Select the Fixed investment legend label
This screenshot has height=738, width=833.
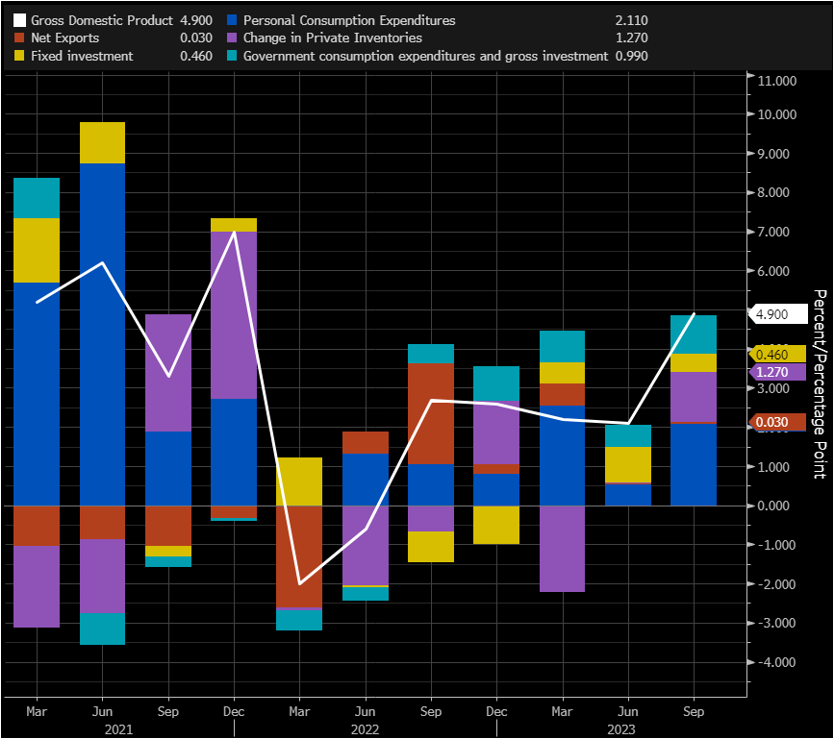pos(82,56)
